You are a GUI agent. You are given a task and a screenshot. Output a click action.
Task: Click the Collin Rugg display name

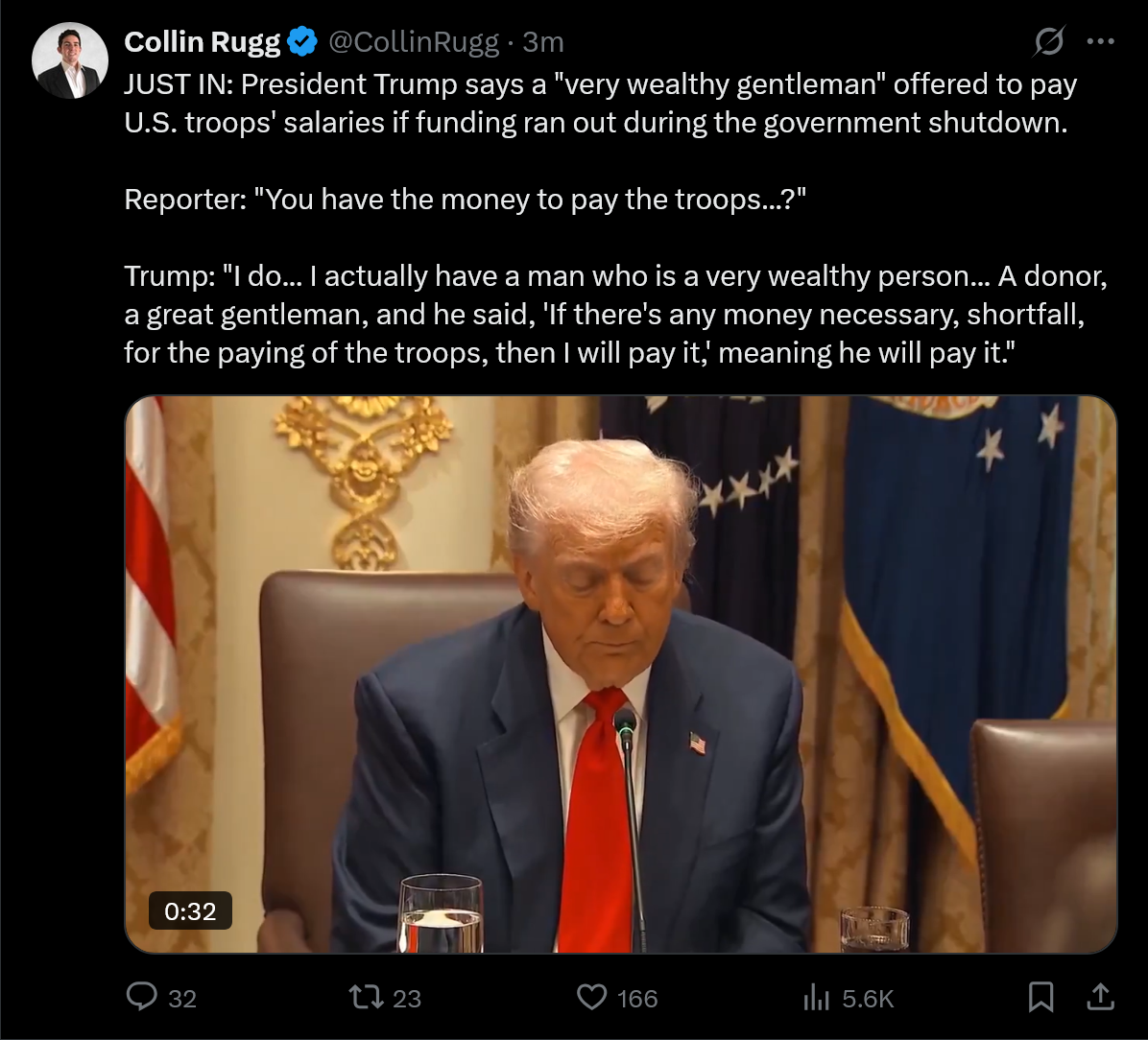coord(203,42)
